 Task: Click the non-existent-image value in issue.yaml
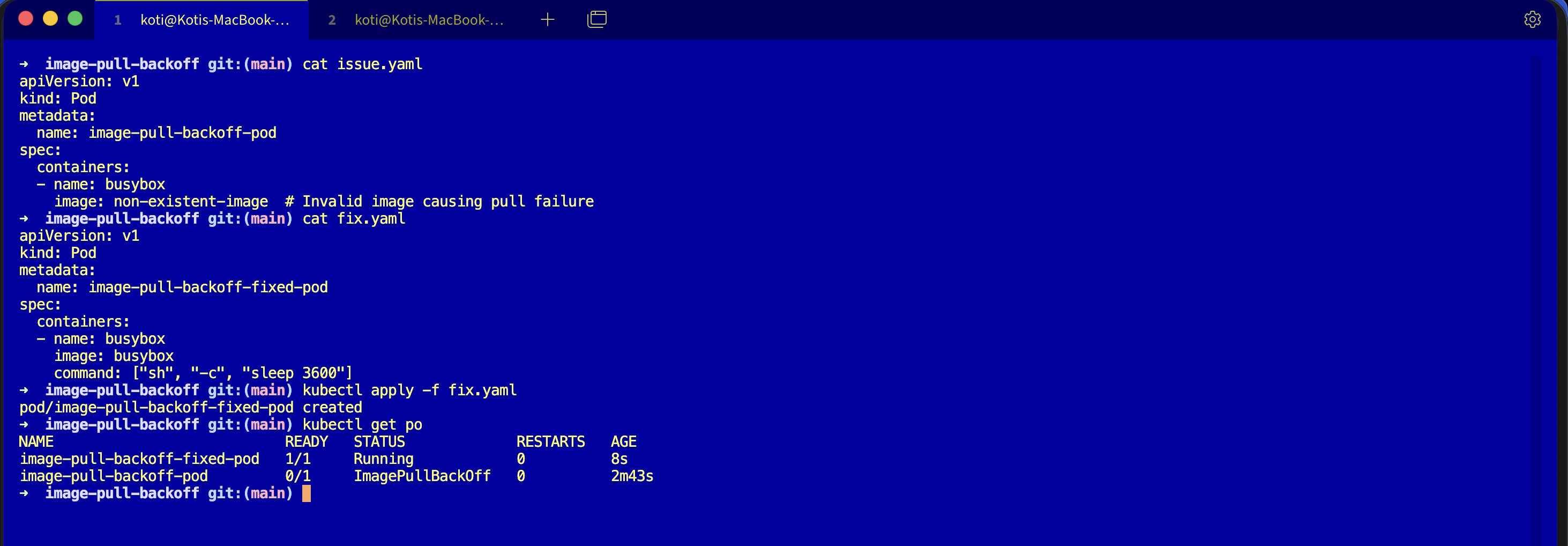click(191, 201)
